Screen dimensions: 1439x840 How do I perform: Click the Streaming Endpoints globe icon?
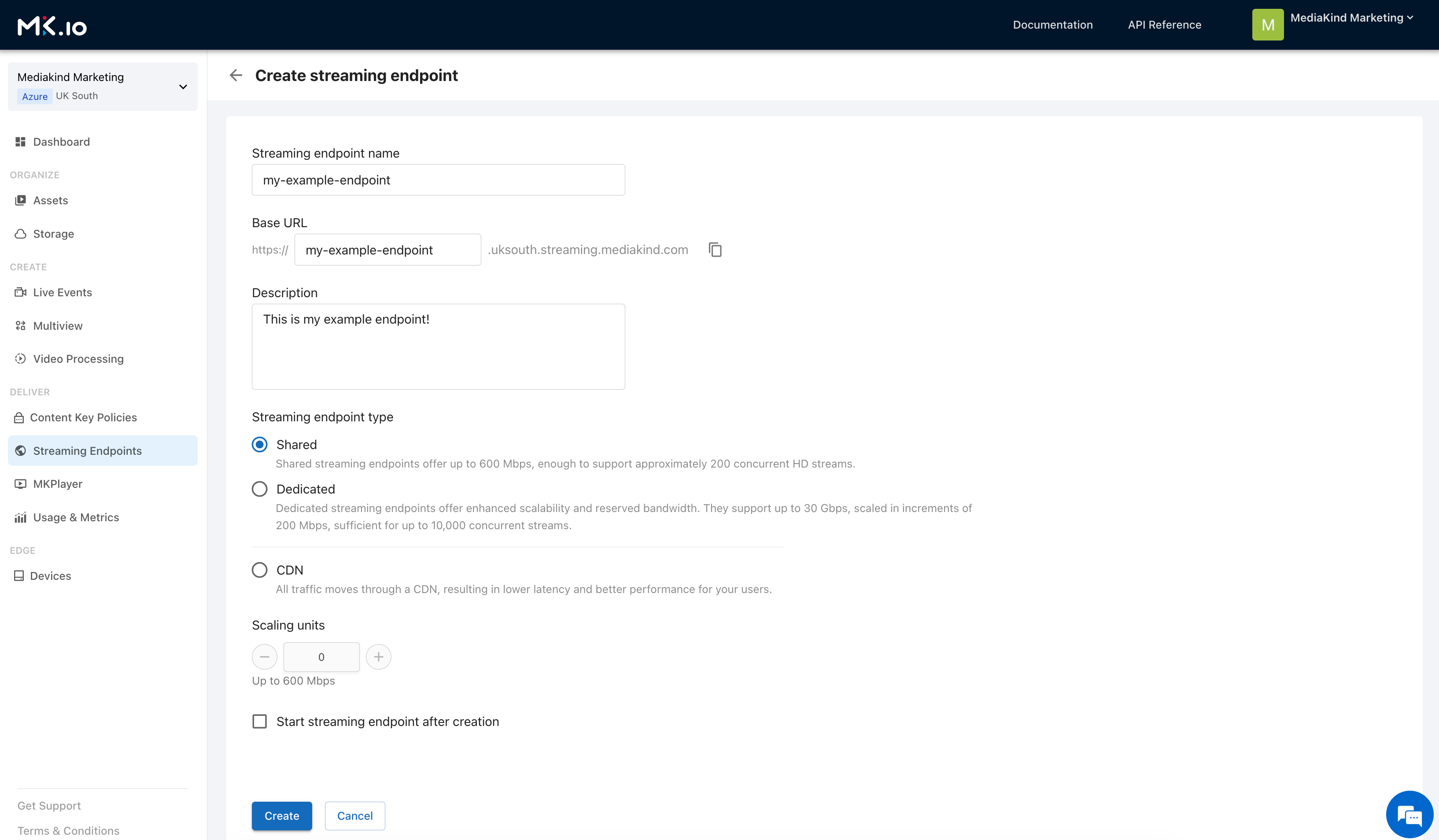pyautogui.click(x=21, y=450)
